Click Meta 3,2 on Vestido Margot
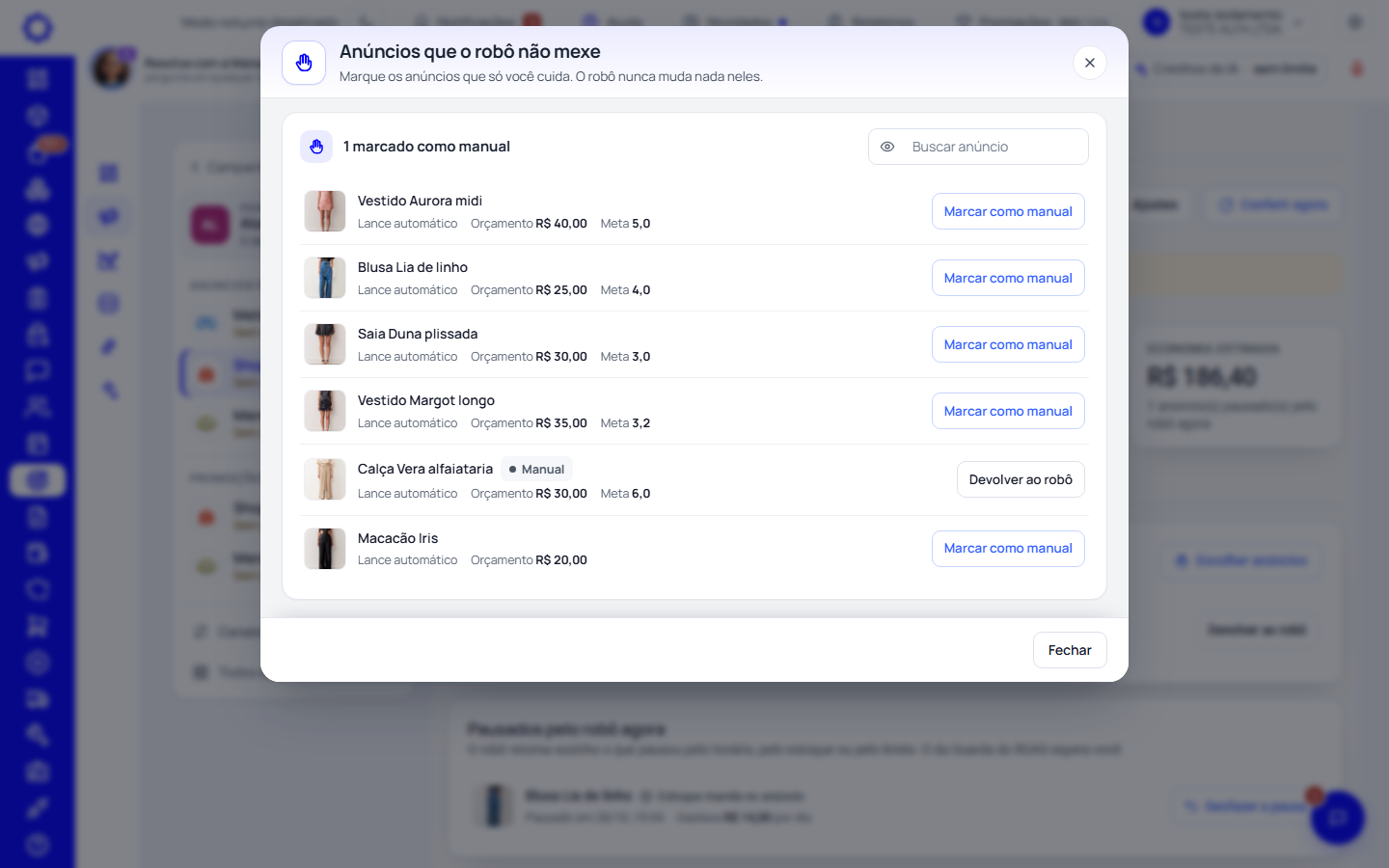This screenshot has height=868, width=1389. click(625, 422)
